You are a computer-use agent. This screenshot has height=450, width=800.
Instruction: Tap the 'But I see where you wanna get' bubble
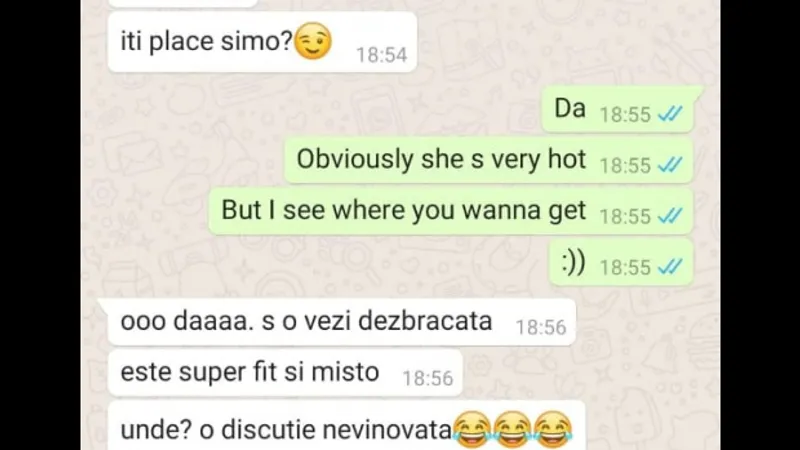451,211
